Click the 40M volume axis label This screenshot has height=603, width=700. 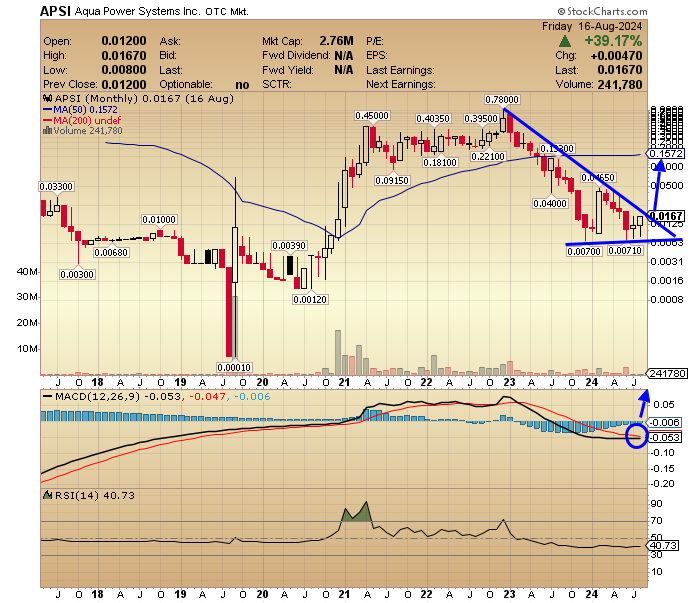[x=27, y=271]
